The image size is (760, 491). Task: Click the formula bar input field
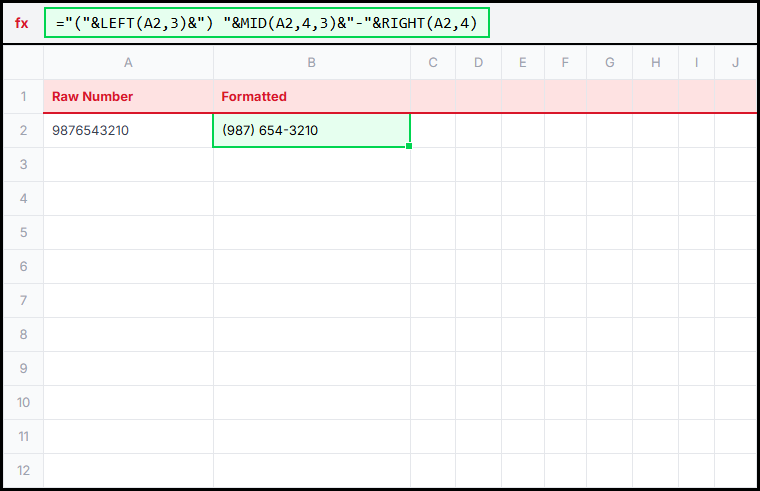pos(266,23)
